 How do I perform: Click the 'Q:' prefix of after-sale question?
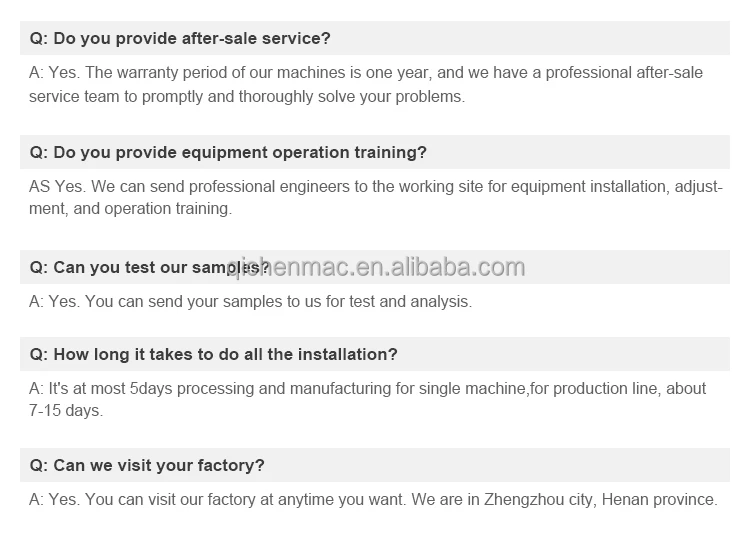38,39
